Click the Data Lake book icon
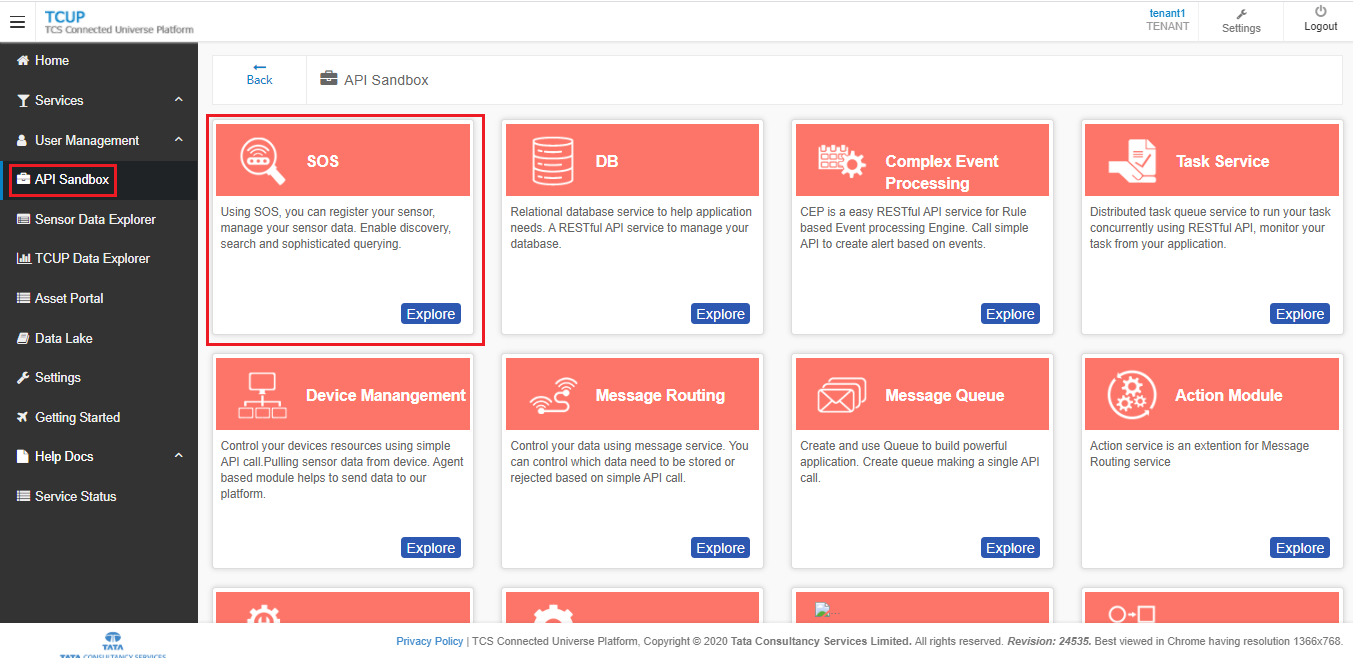 pyautogui.click(x=24, y=338)
